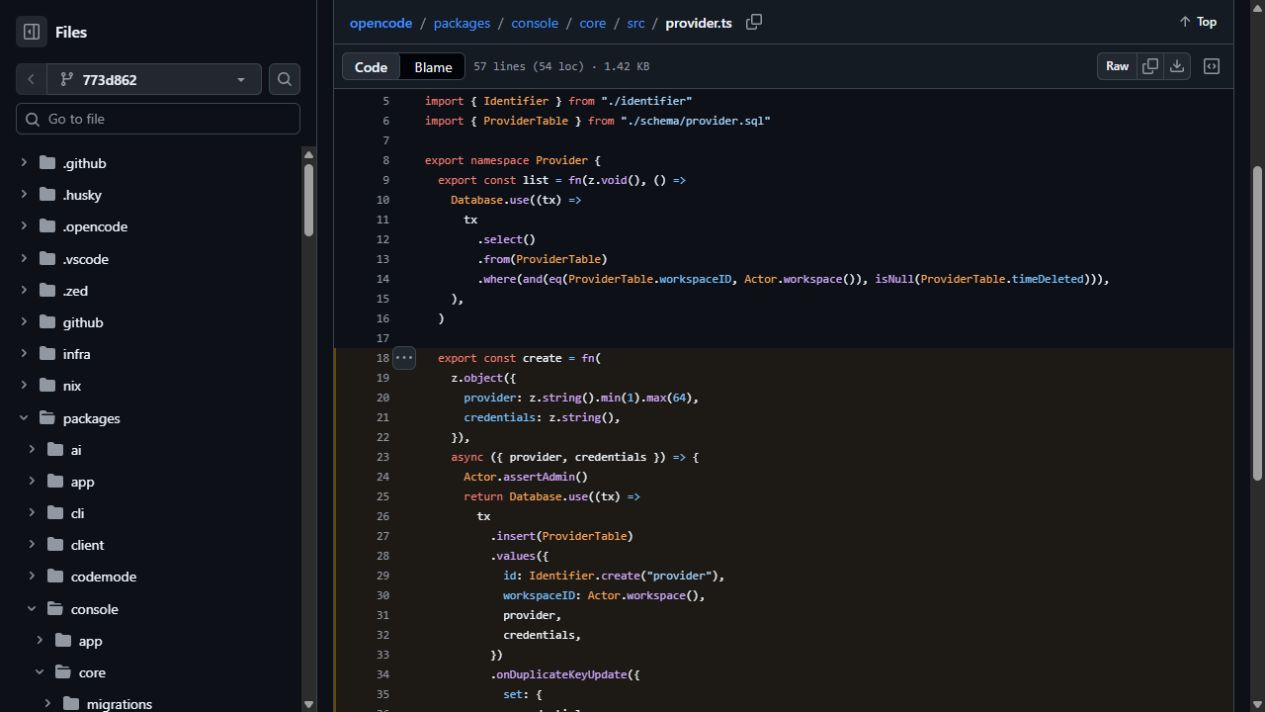Viewport: 1265px width, 712px height.
Task: Click the .husky folder icon
Action: click(x=47, y=195)
